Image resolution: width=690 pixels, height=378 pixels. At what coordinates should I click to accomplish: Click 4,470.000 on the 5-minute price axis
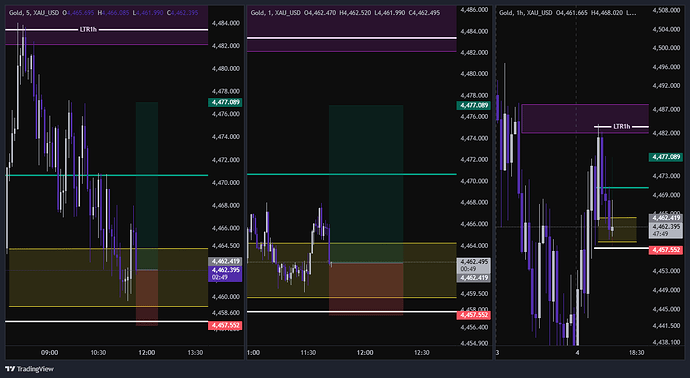[226, 182]
